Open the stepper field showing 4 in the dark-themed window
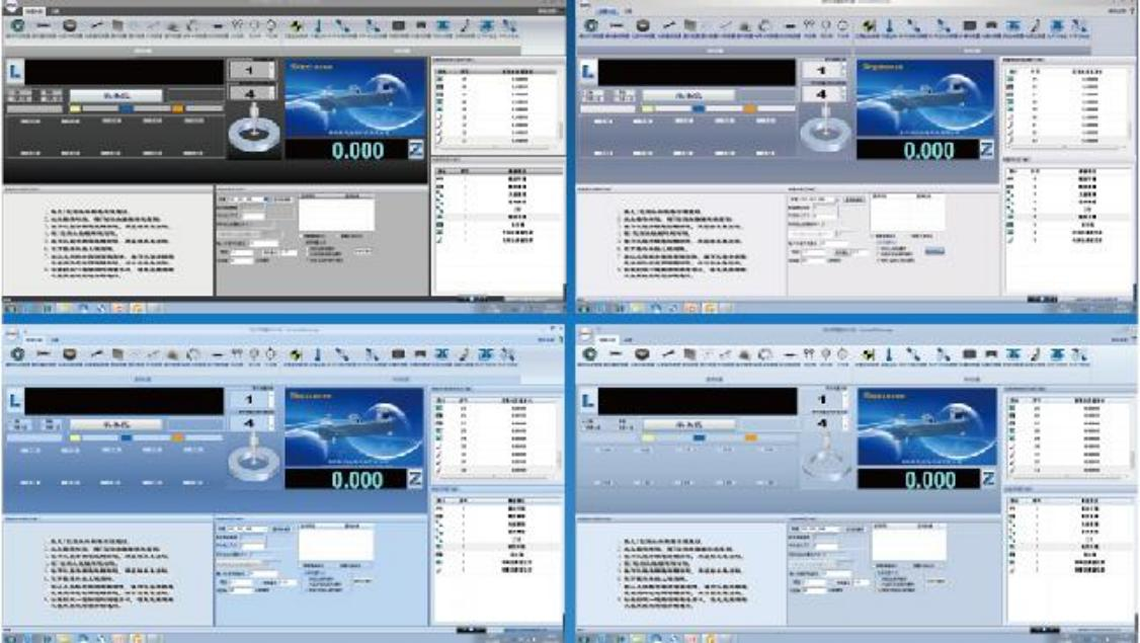Viewport: 1140px width, 643px height. click(252, 93)
